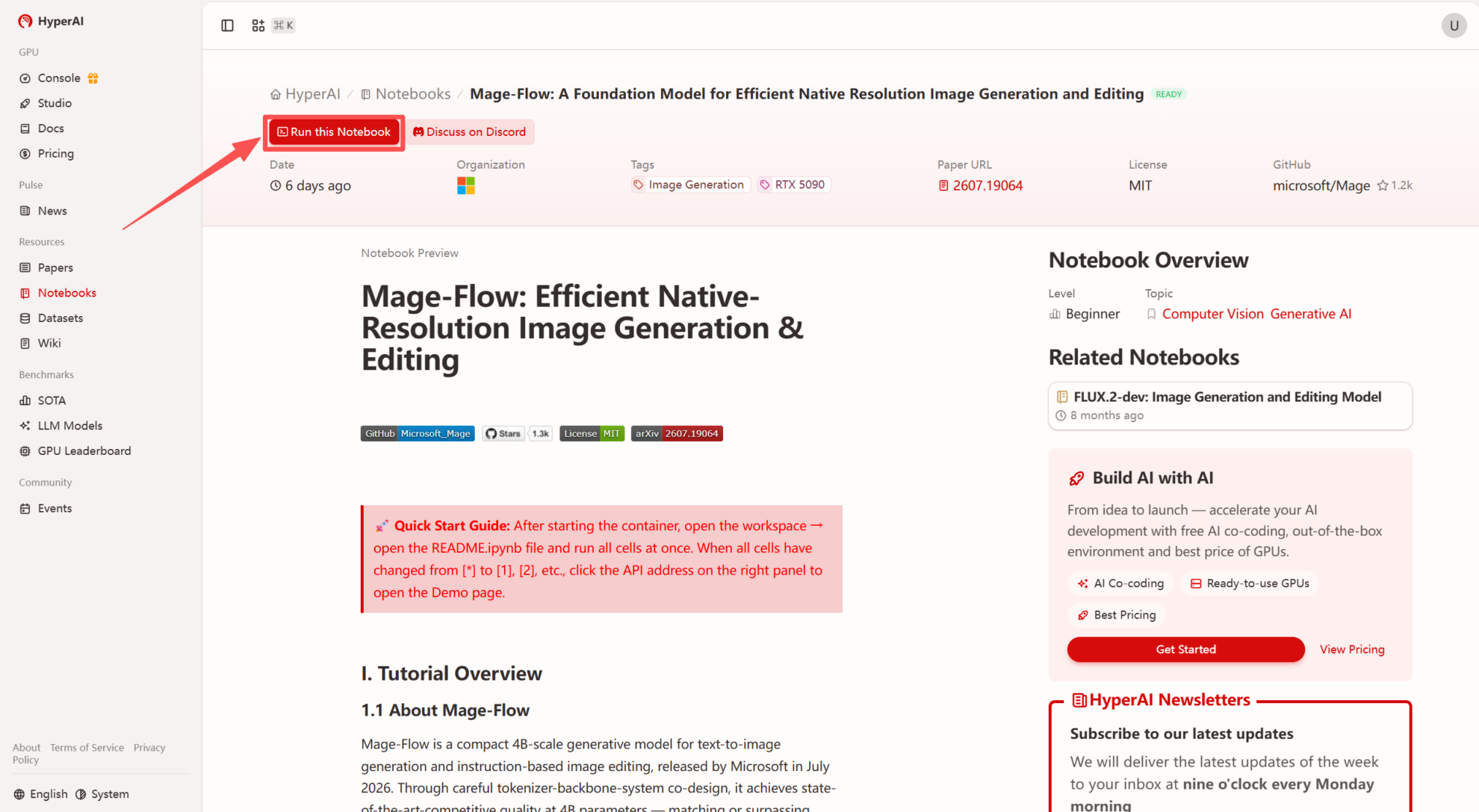
Task: Open Pricing in the sidebar
Action: click(56, 154)
